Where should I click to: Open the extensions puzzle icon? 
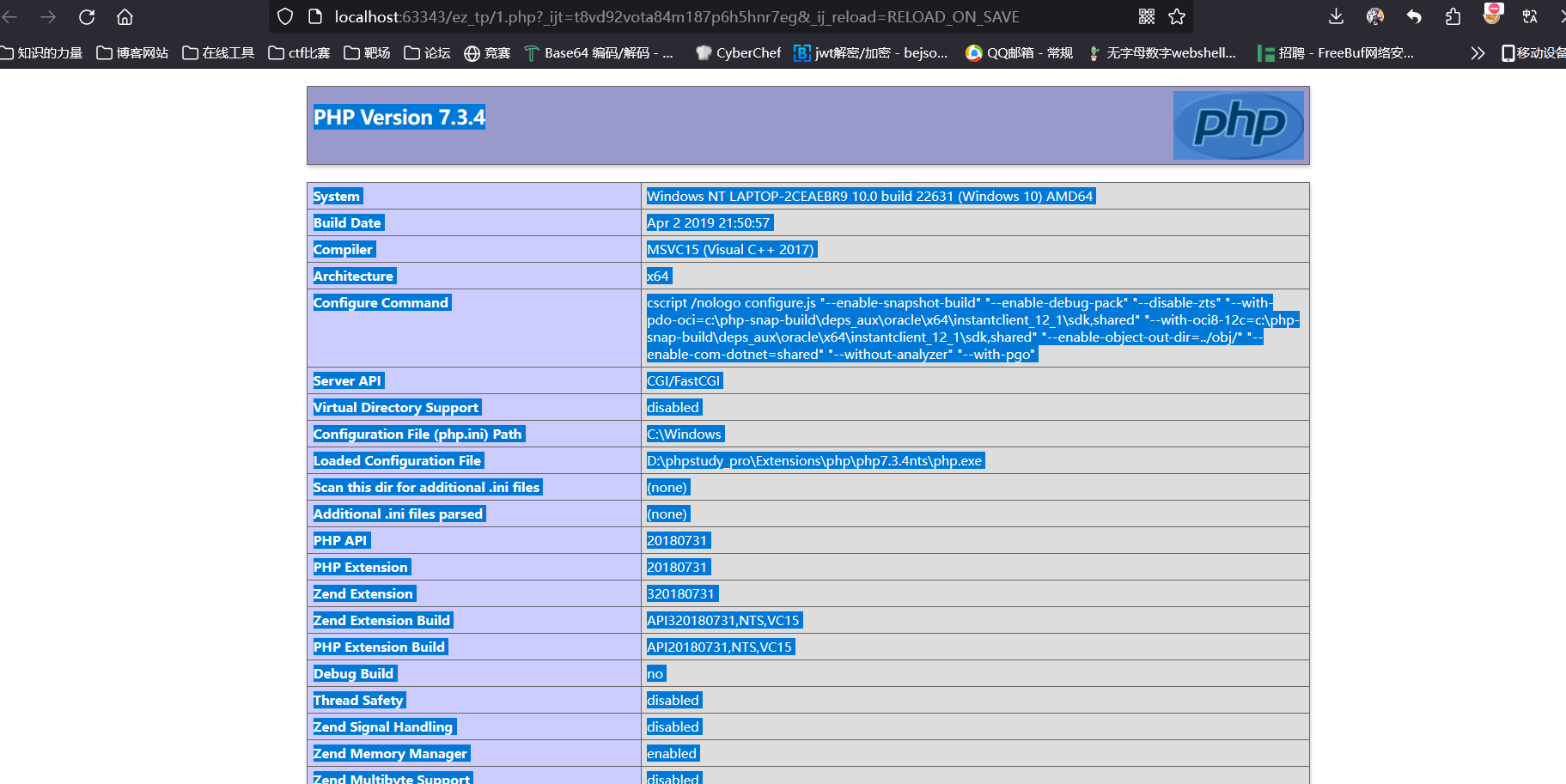point(1453,16)
